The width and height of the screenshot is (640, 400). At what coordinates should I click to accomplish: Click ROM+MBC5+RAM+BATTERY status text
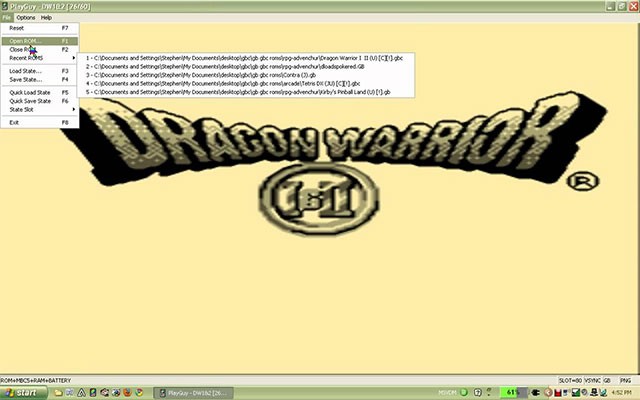pos(36,380)
